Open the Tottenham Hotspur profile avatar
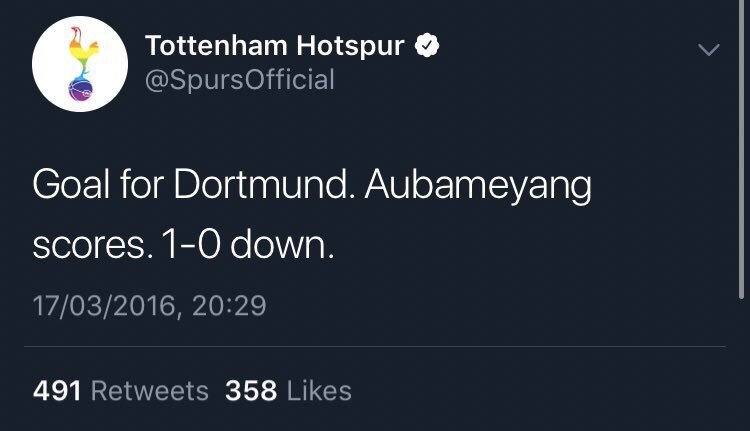This screenshot has width=750, height=431. (x=79, y=63)
